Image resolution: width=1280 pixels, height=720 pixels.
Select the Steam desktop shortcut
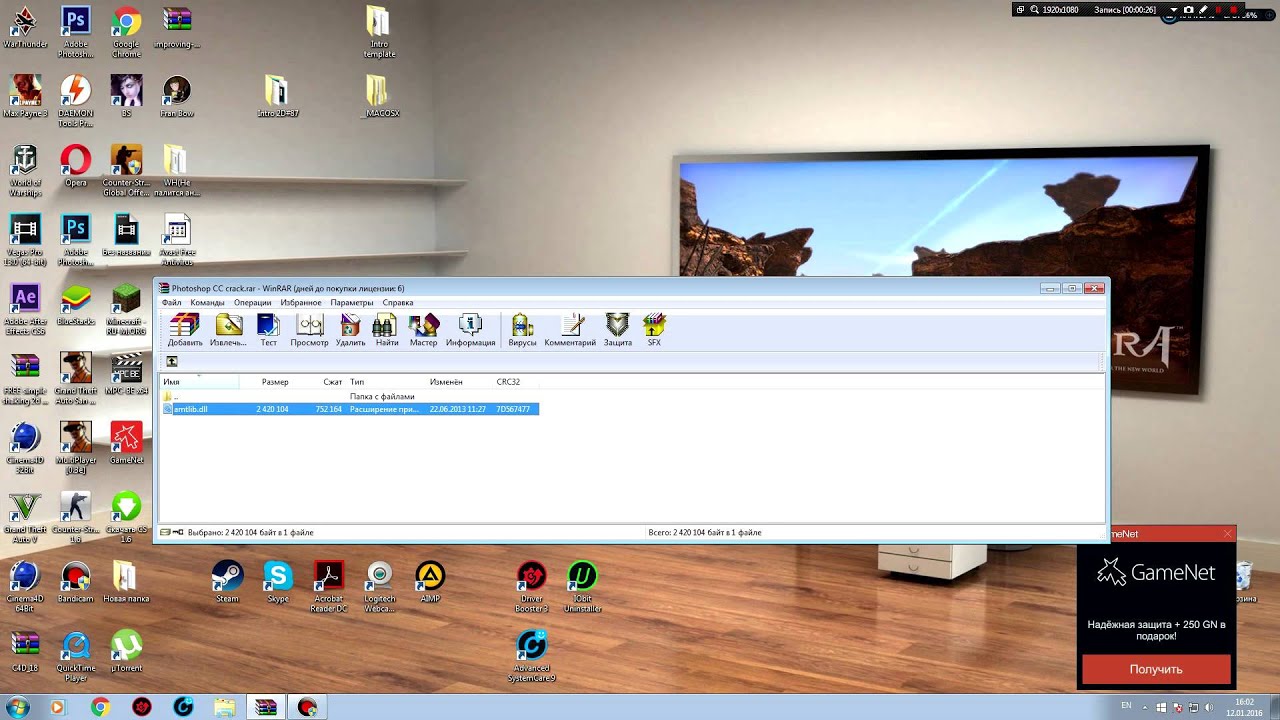click(227, 581)
